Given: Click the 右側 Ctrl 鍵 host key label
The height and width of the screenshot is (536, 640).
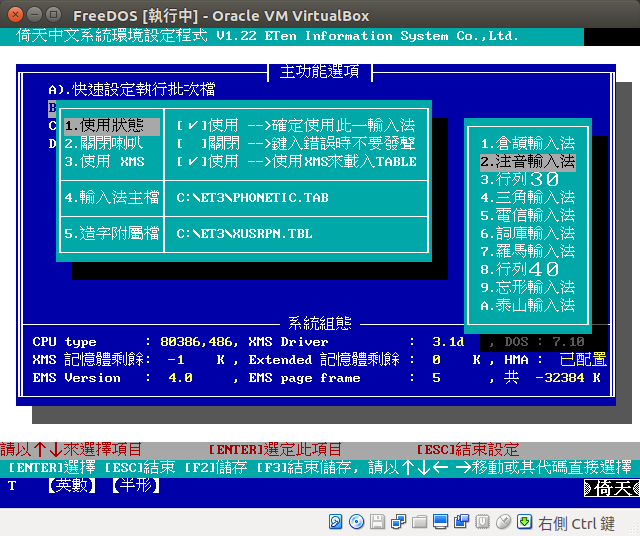Looking at the screenshot, I should (576, 523).
